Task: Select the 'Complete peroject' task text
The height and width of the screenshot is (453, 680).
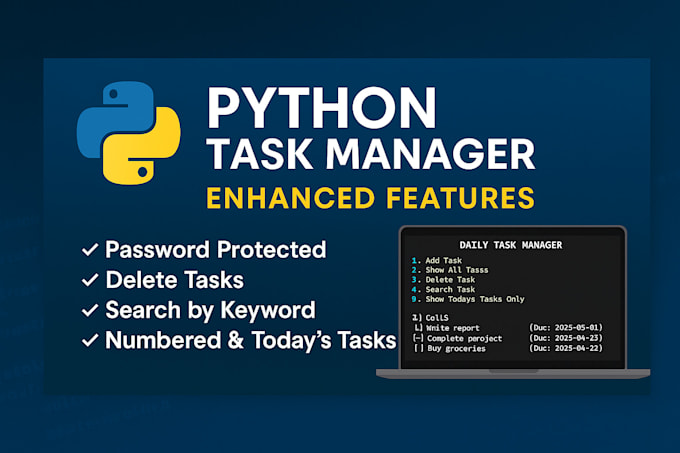Action: pos(464,339)
